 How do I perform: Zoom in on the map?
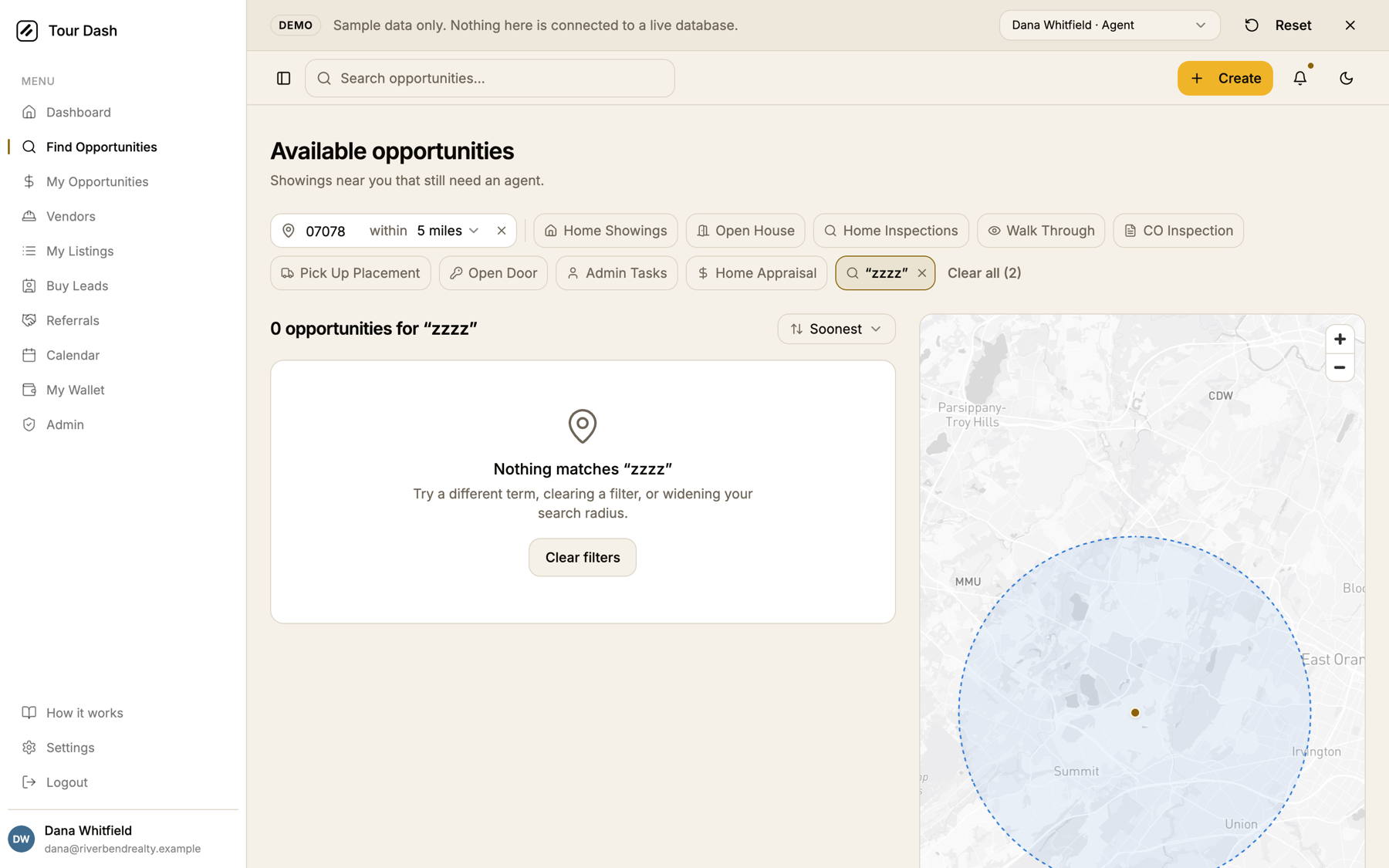coord(1340,339)
